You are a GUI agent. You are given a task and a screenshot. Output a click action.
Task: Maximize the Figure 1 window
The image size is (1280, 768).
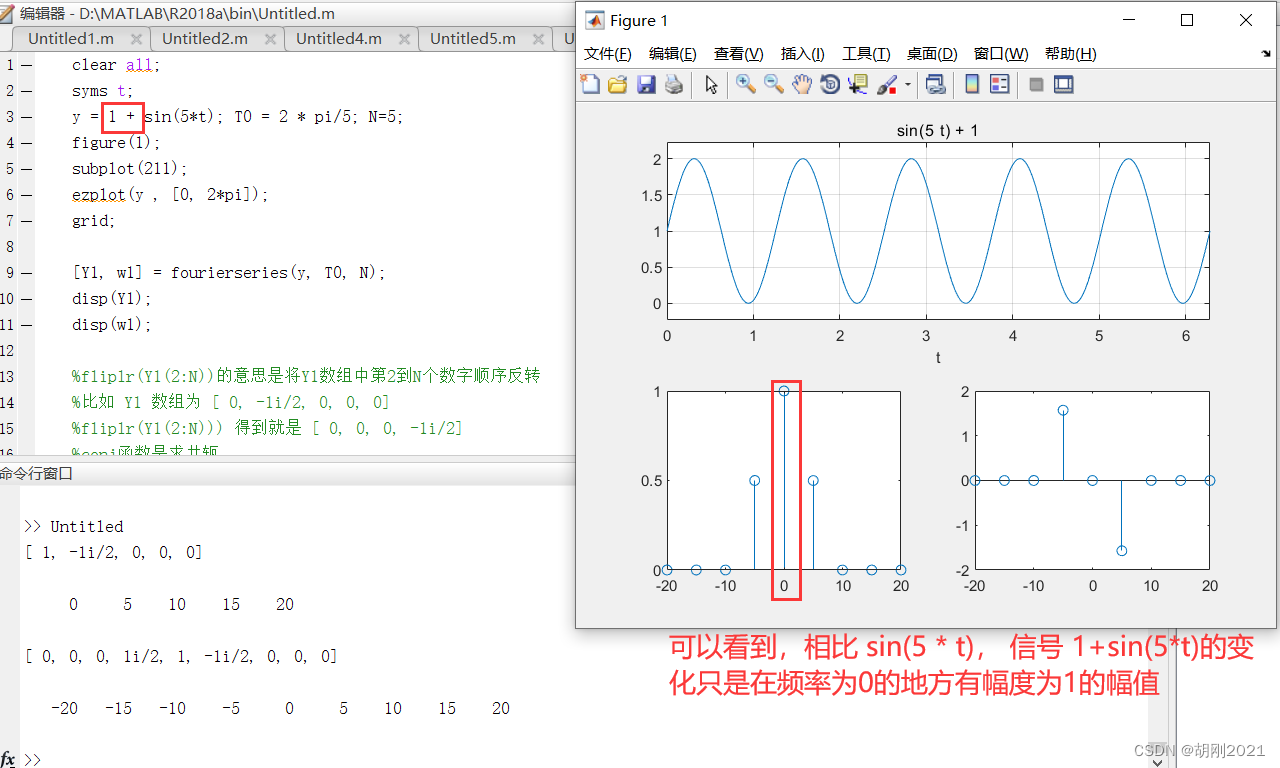click(1187, 20)
